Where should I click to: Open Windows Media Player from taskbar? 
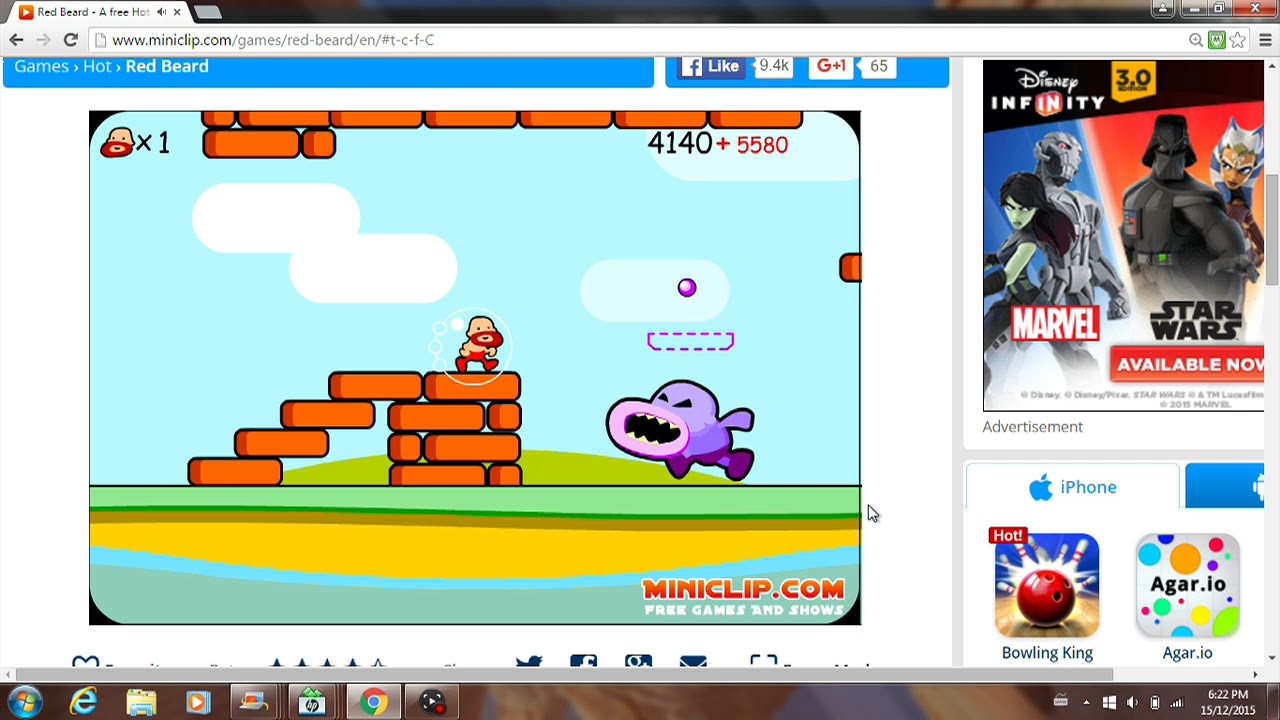(198, 702)
